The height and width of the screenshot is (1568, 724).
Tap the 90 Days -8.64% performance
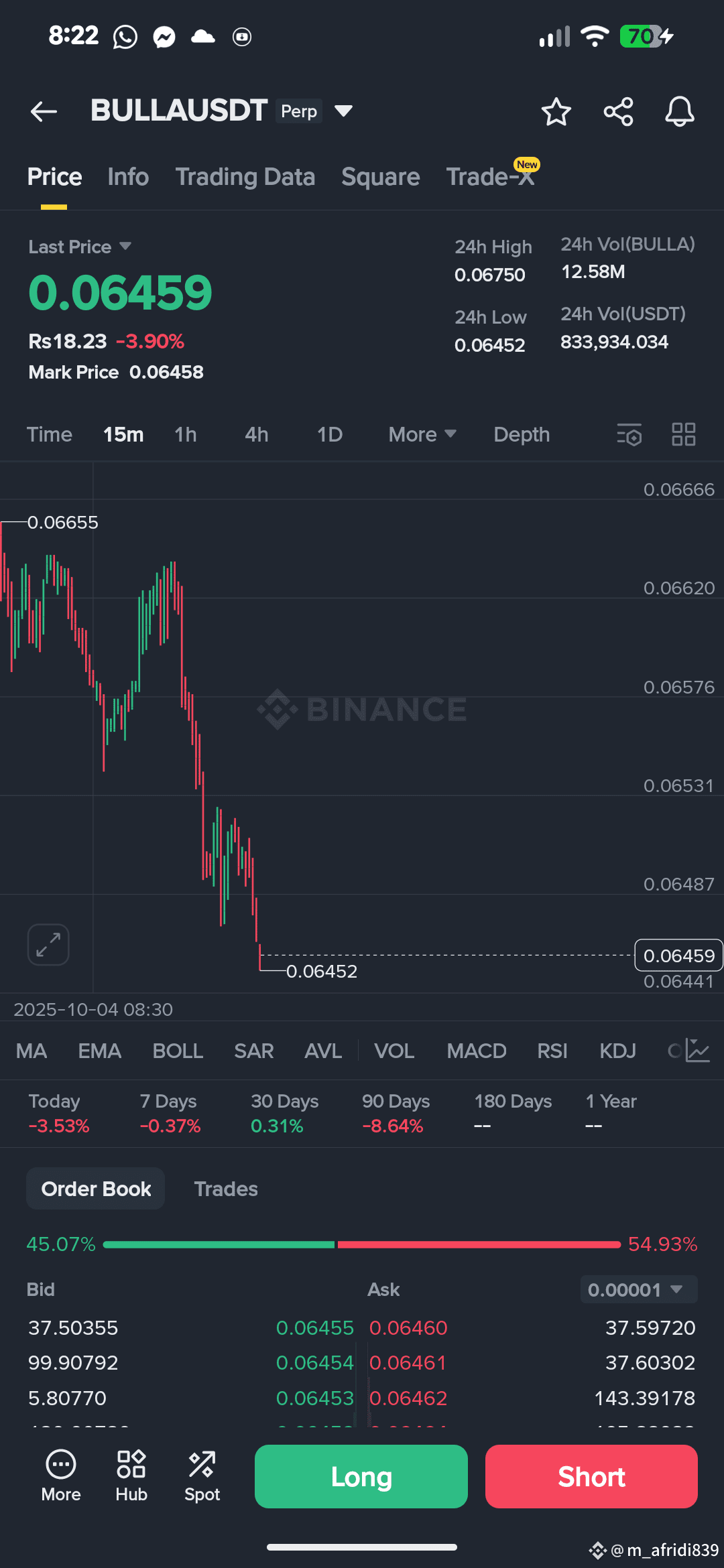pos(396,1114)
